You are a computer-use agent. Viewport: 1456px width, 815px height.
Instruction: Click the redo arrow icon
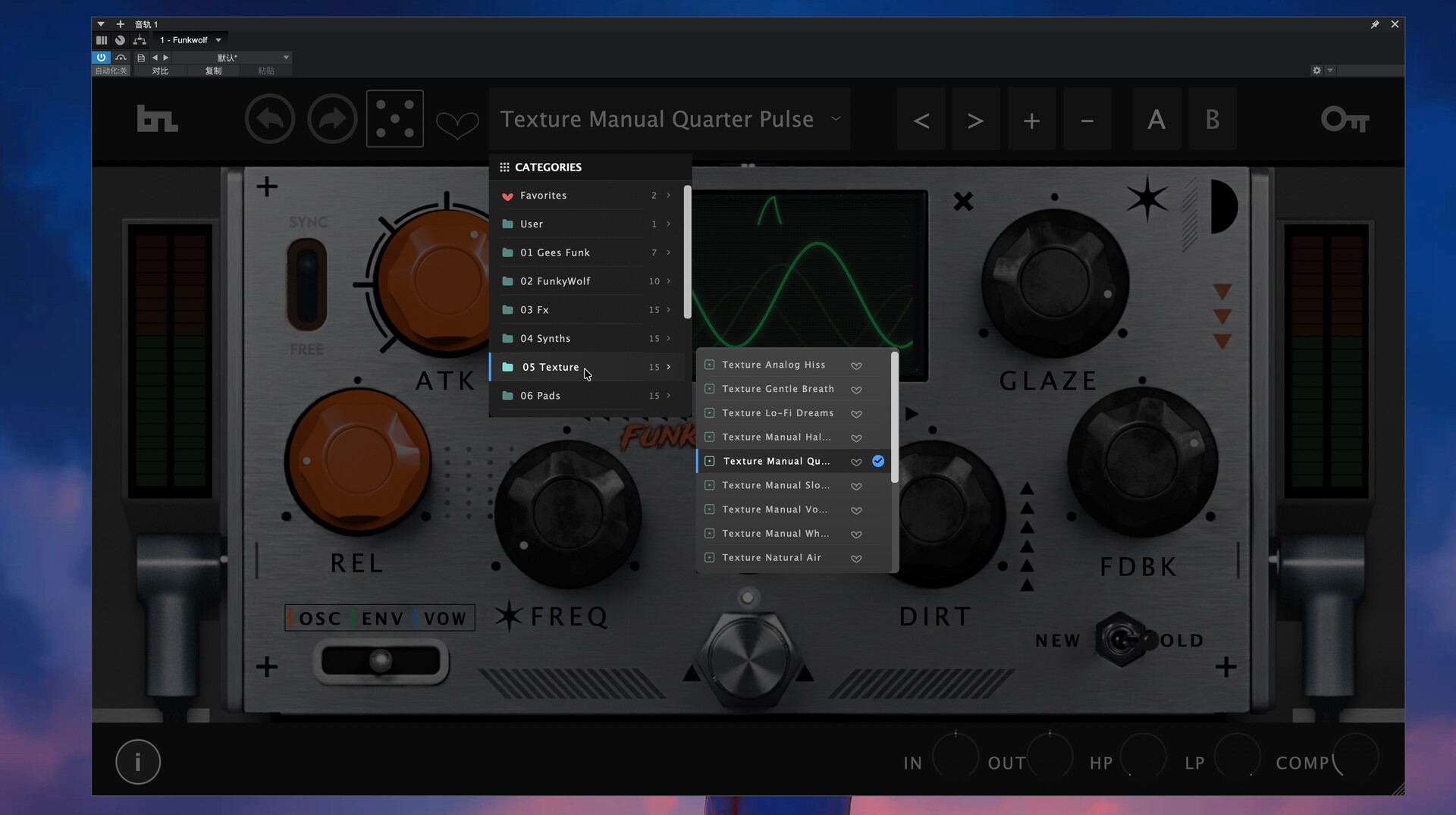332,119
